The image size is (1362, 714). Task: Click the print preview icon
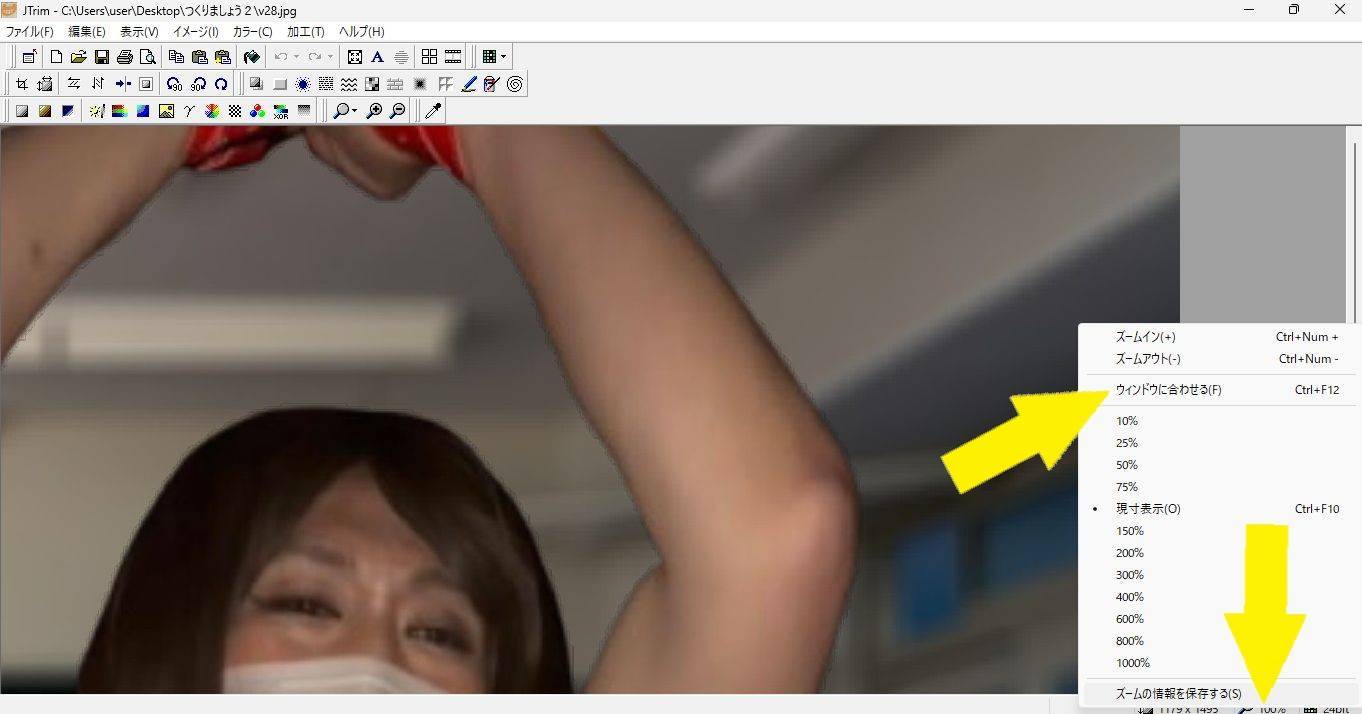[x=148, y=57]
